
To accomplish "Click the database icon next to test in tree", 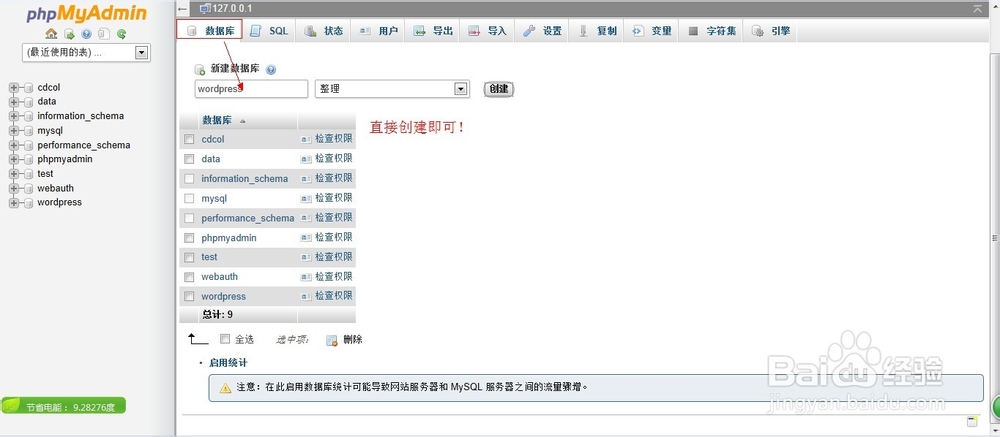I will pos(28,174).
